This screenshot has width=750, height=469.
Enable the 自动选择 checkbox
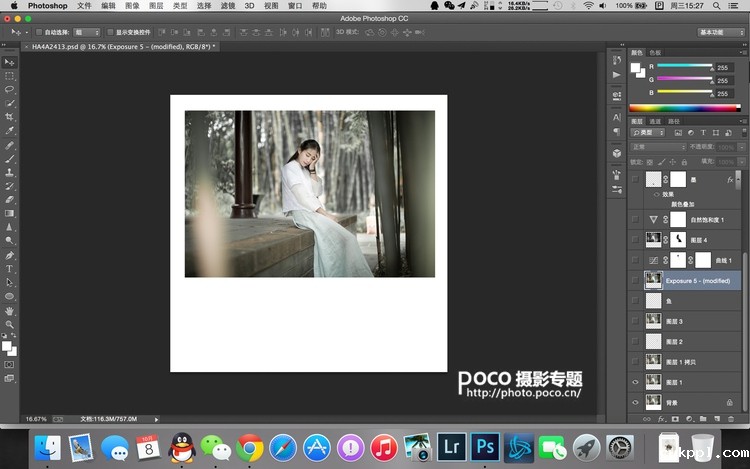pos(38,32)
